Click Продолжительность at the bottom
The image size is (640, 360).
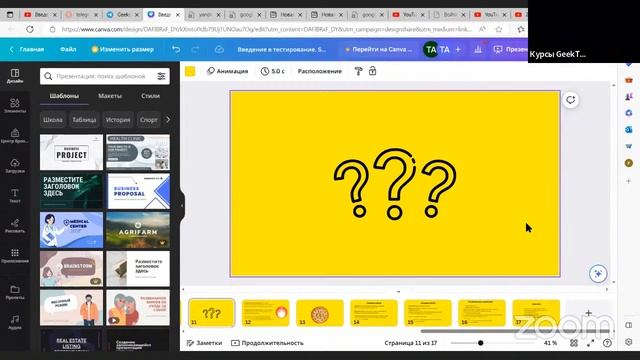267,343
